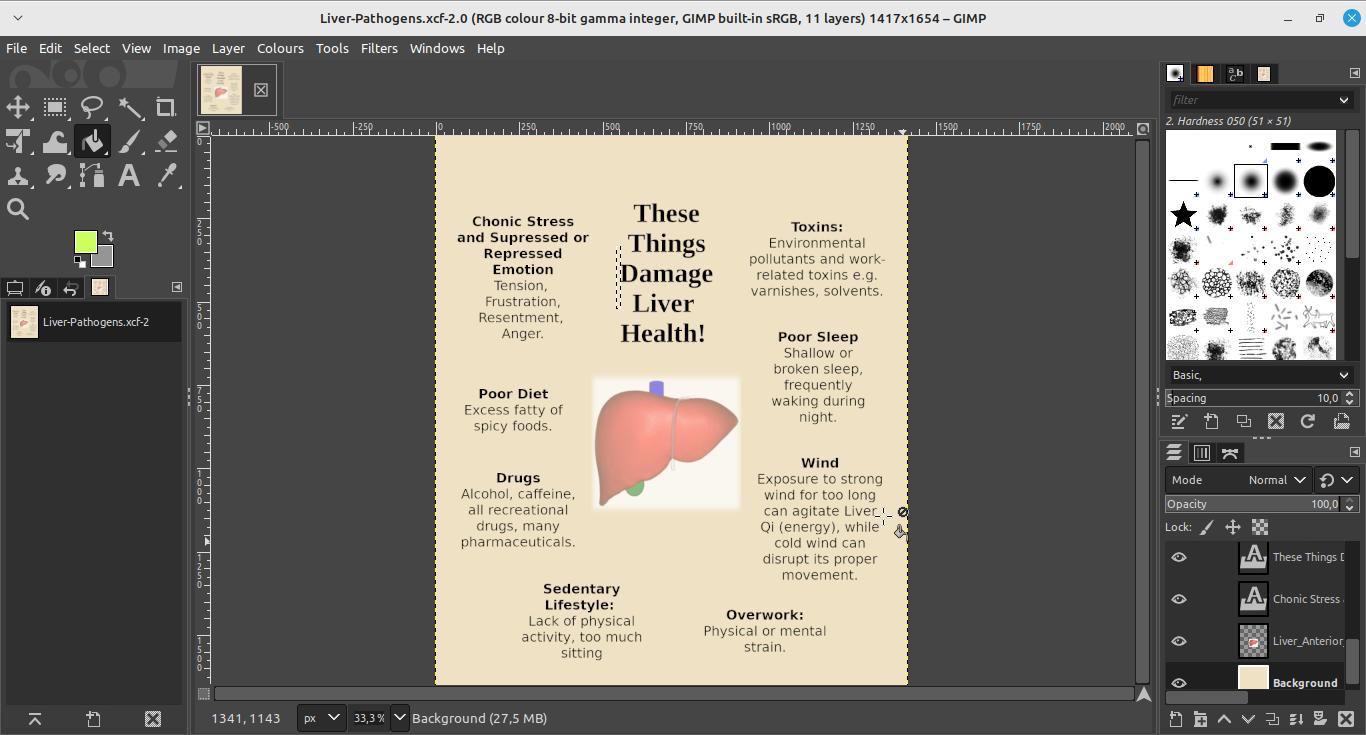Open the layers dock tab menu
Image resolution: width=1366 pixels, height=735 pixels.
click(x=1355, y=452)
